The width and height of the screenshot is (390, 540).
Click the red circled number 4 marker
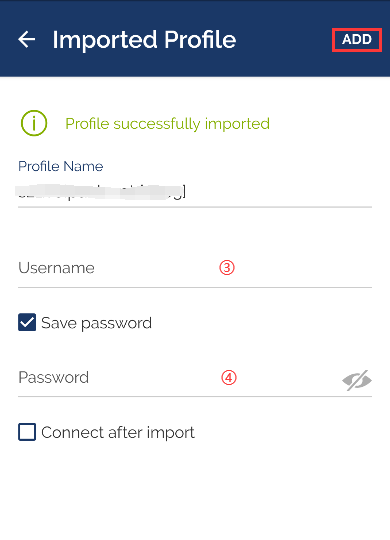[229, 377]
